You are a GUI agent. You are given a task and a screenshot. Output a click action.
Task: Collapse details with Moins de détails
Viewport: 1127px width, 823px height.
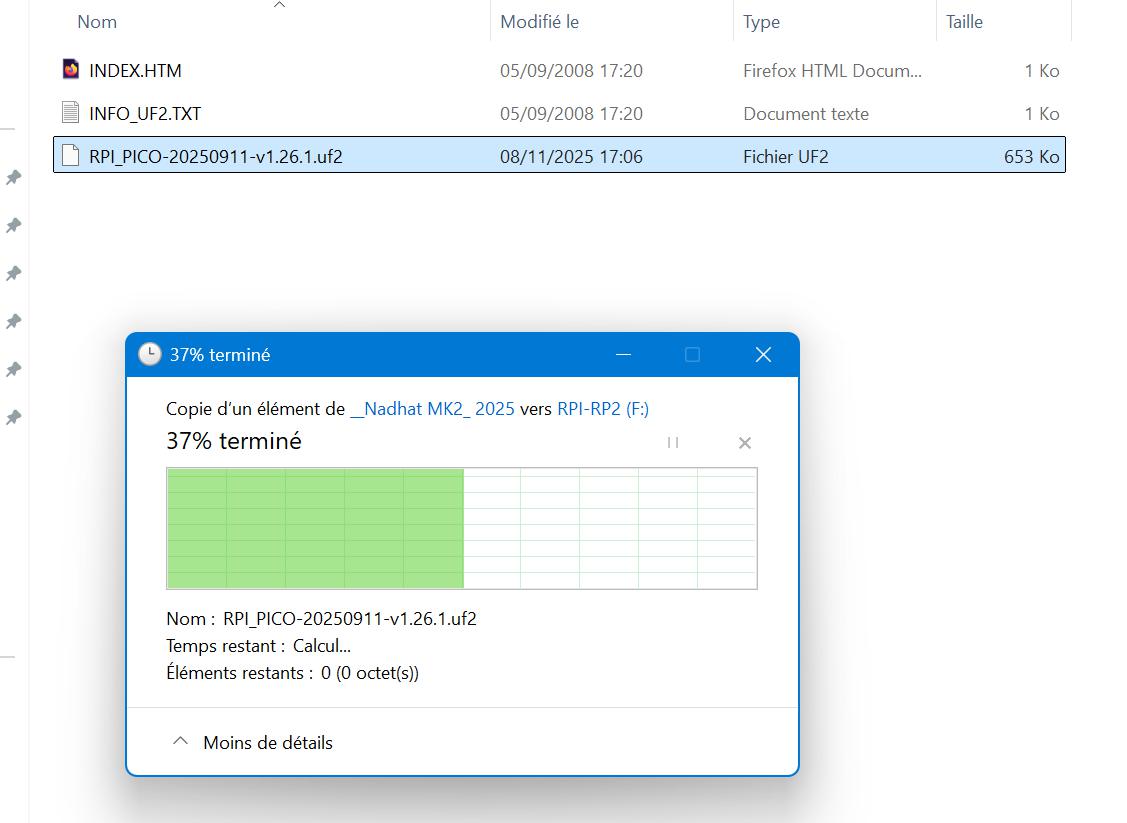[x=267, y=742]
